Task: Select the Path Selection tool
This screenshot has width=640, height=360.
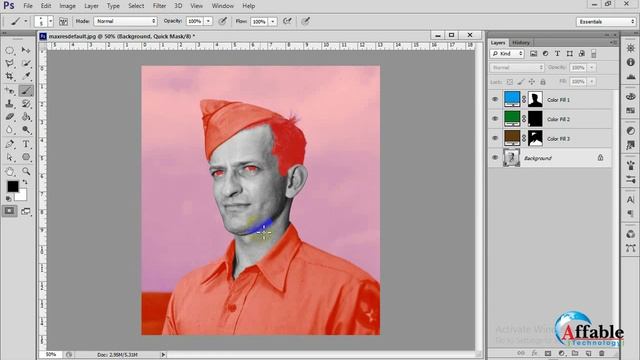Action: 10,158
